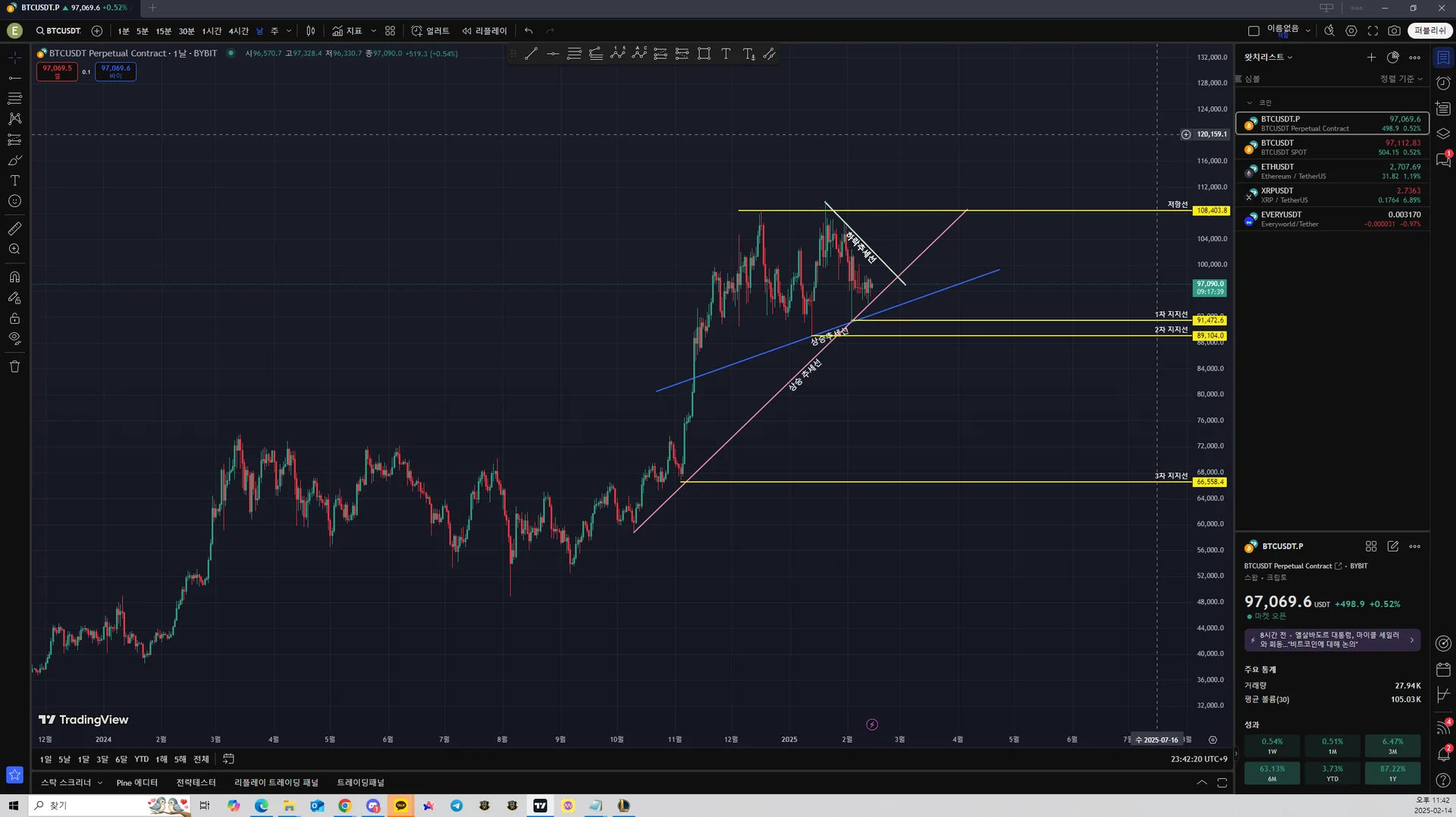Screen dimensions: 1456x817
Task: Select the 108,403.8 resistance price label
Action: (x=1210, y=210)
